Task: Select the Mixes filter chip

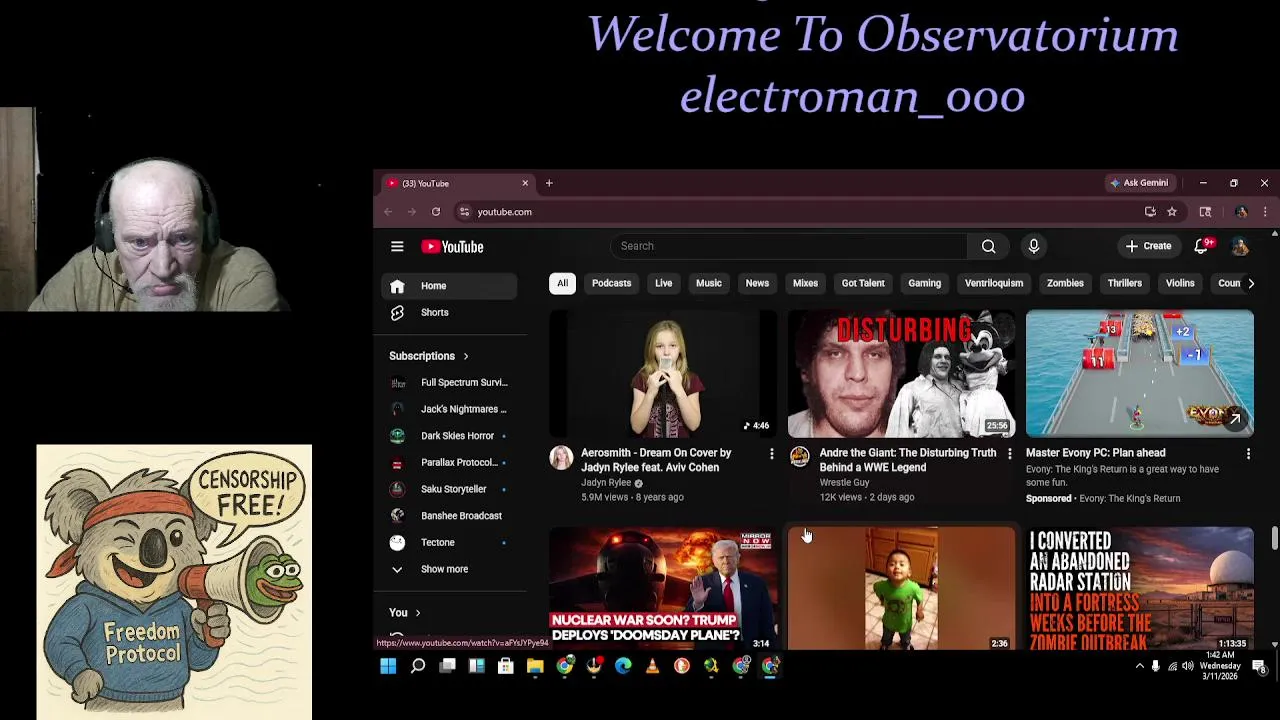Action: point(805,283)
